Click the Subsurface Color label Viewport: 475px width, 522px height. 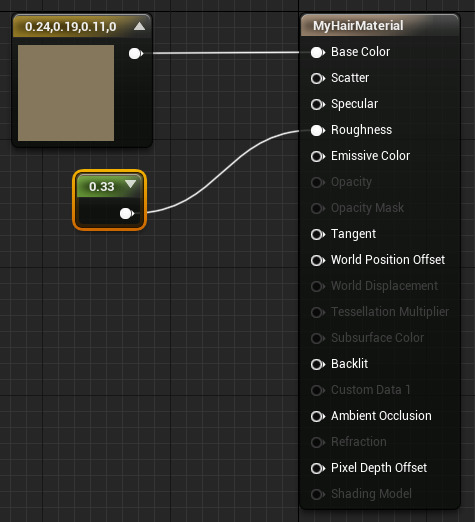377,338
